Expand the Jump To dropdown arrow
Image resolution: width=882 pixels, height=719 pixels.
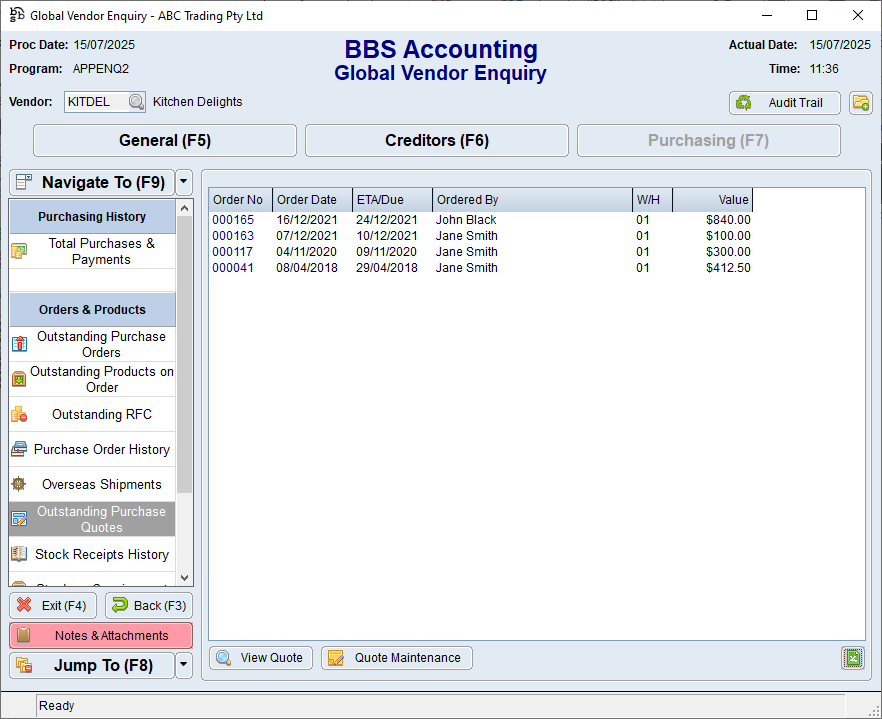(183, 665)
